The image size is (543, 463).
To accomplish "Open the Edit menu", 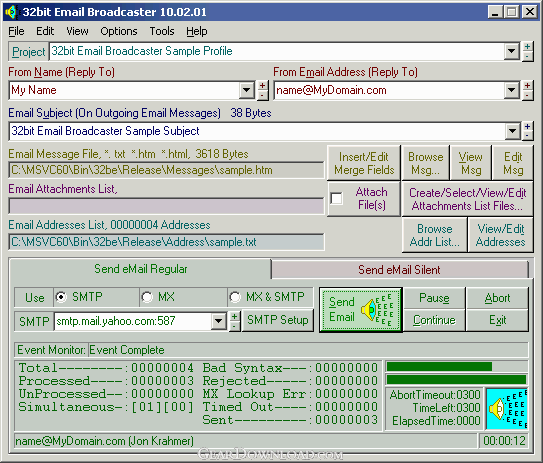I will (x=45, y=32).
